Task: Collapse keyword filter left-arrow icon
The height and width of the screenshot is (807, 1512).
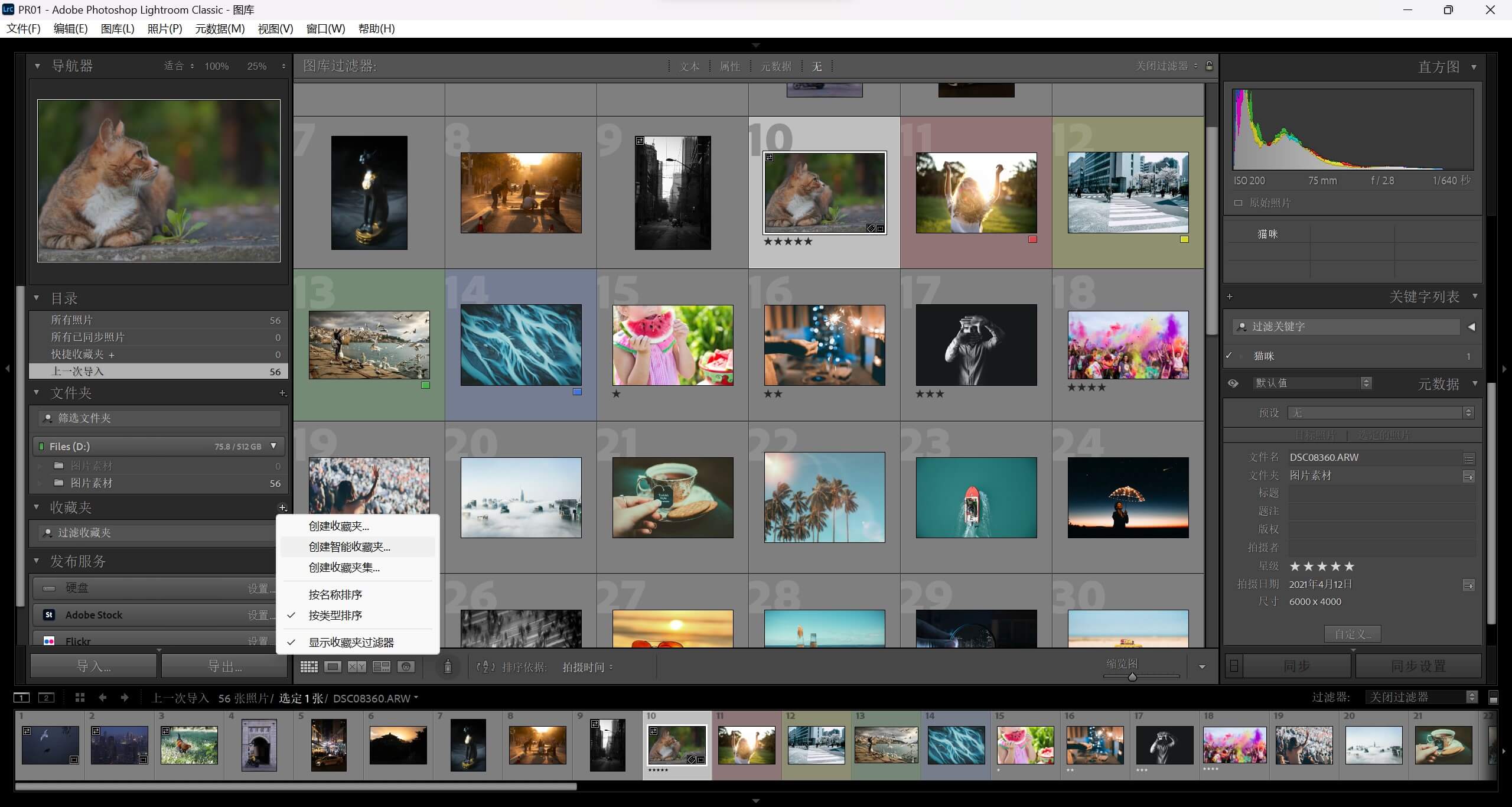Action: pos(1471,327)
